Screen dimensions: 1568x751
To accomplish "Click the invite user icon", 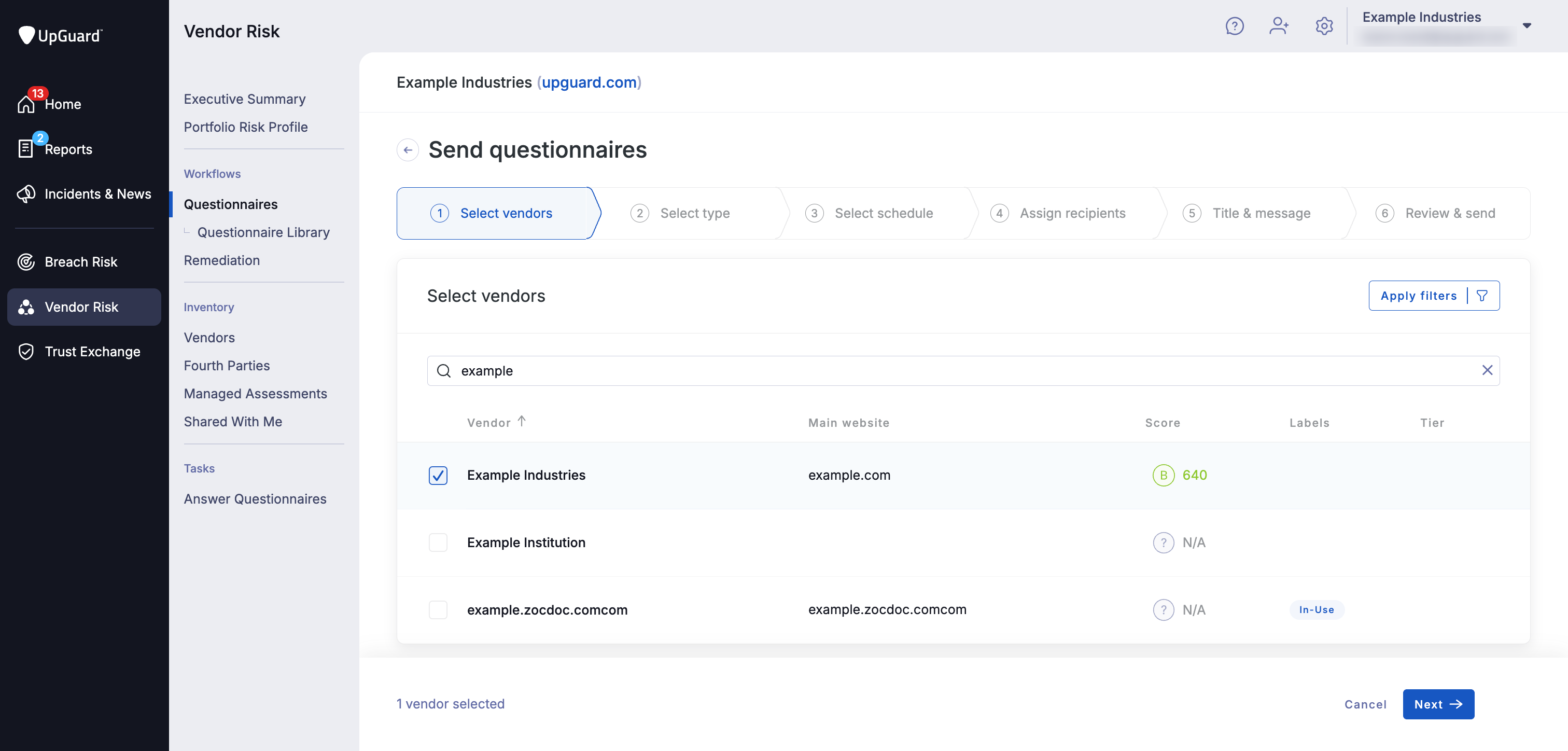I will tap(1279, 26).
